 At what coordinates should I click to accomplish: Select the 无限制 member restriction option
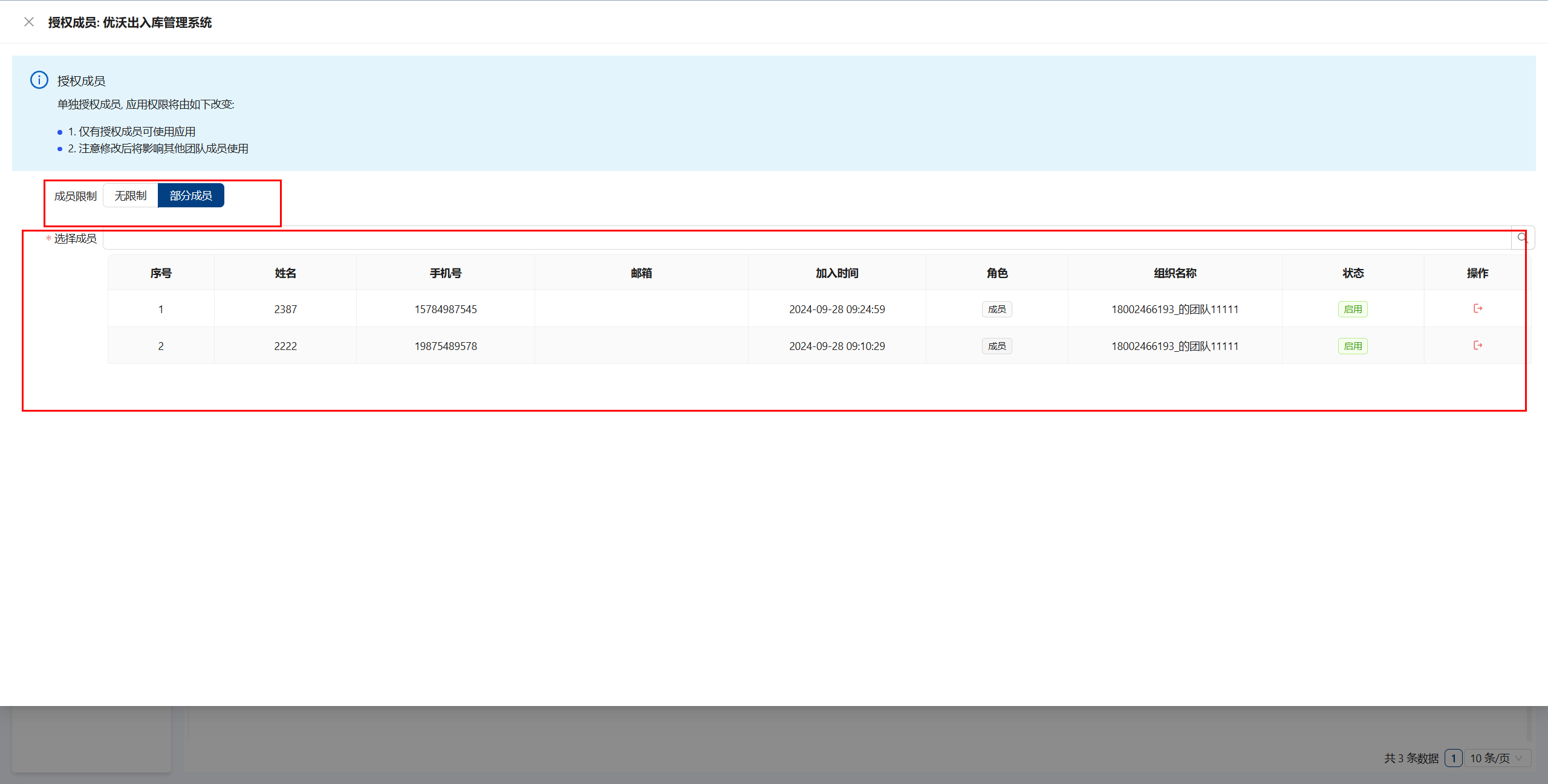tap(131, 195)
